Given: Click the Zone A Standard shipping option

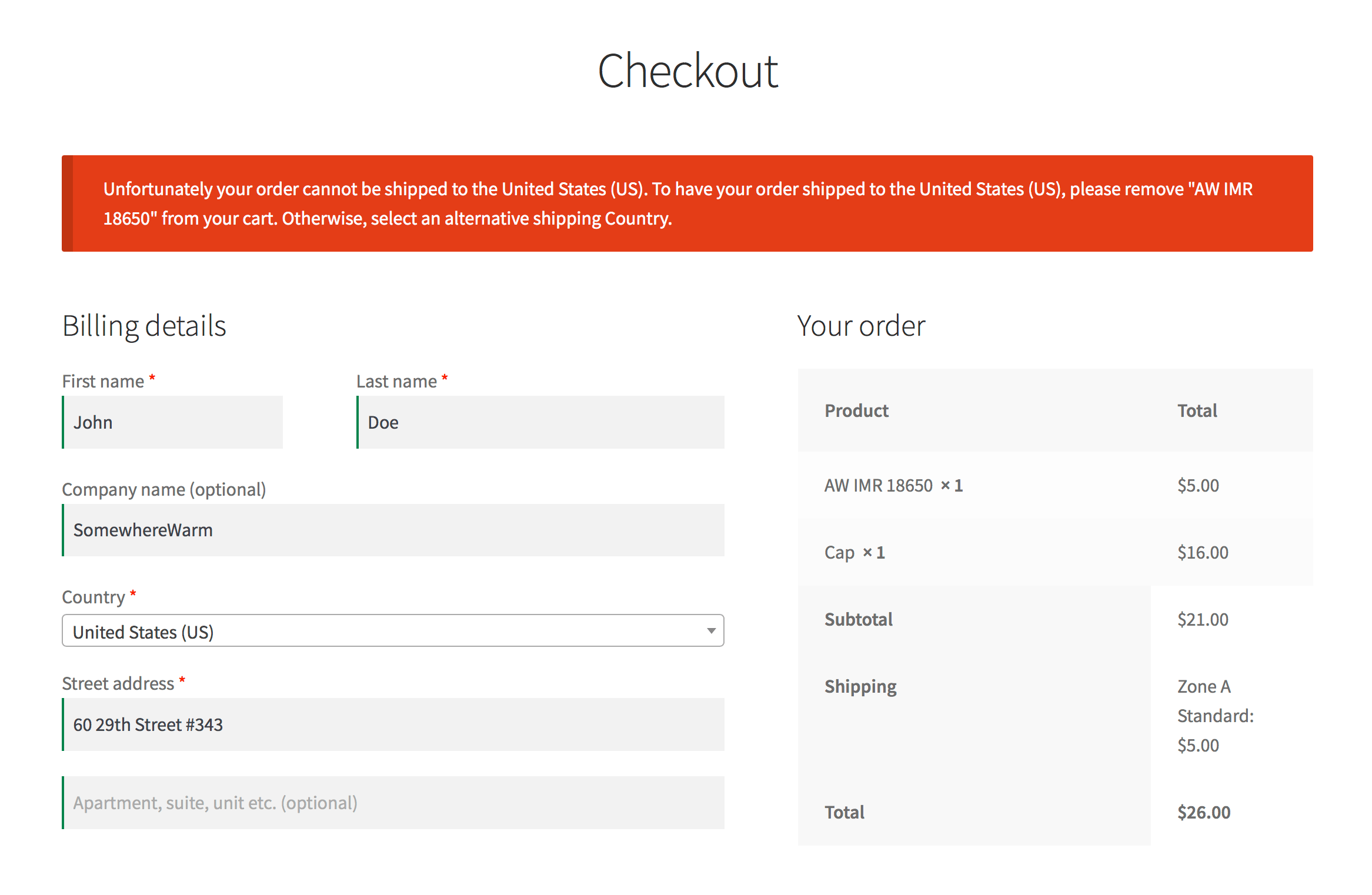Looking at the screenshot, I should [x=1215, y=716].
